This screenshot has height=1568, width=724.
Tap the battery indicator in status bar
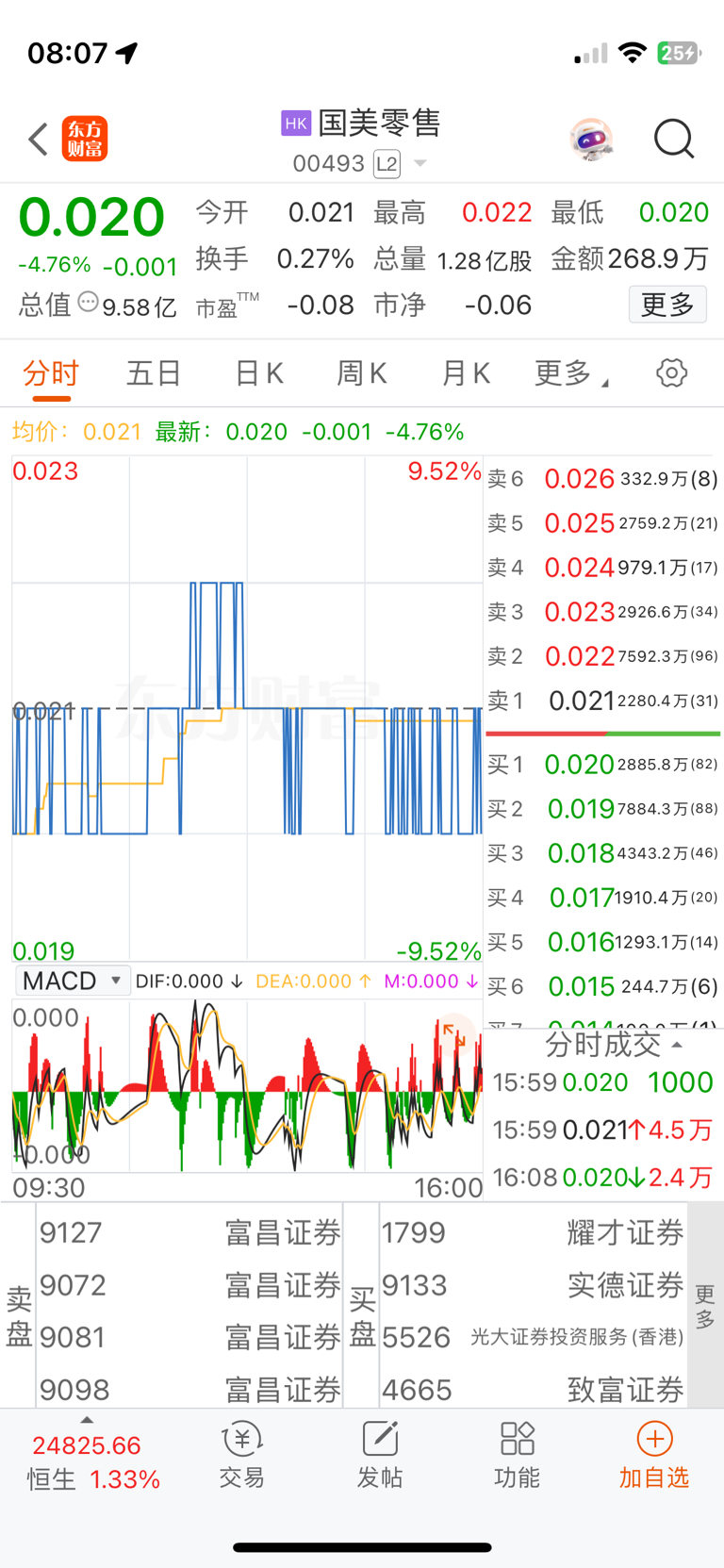(x=679, y=53)
